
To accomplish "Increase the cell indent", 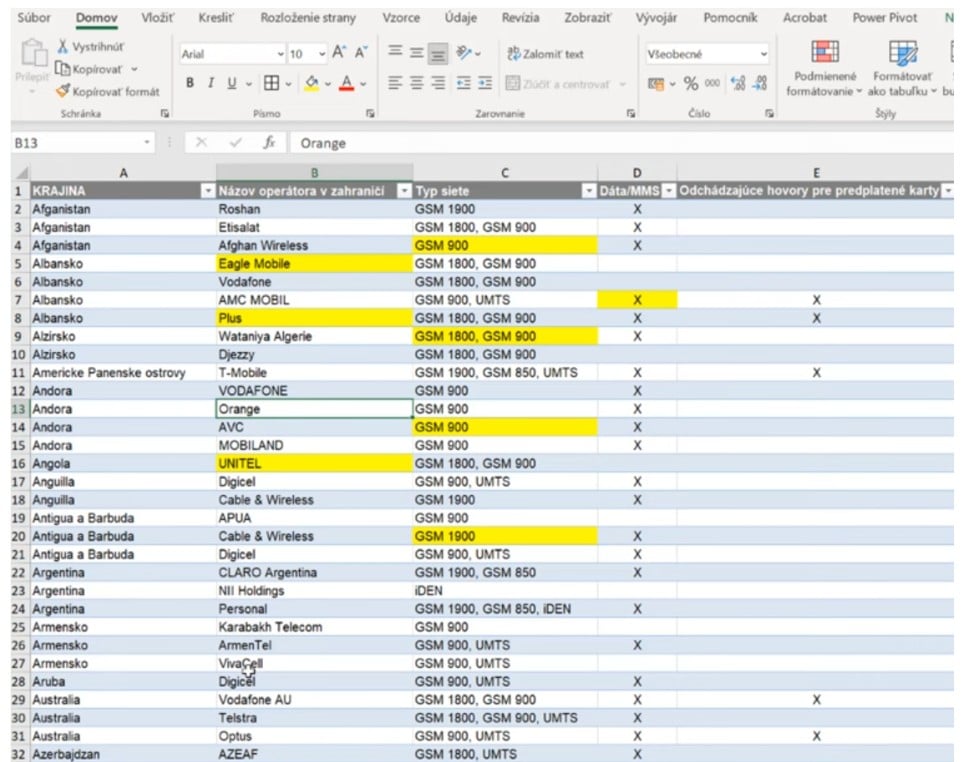I will point(485,83).
